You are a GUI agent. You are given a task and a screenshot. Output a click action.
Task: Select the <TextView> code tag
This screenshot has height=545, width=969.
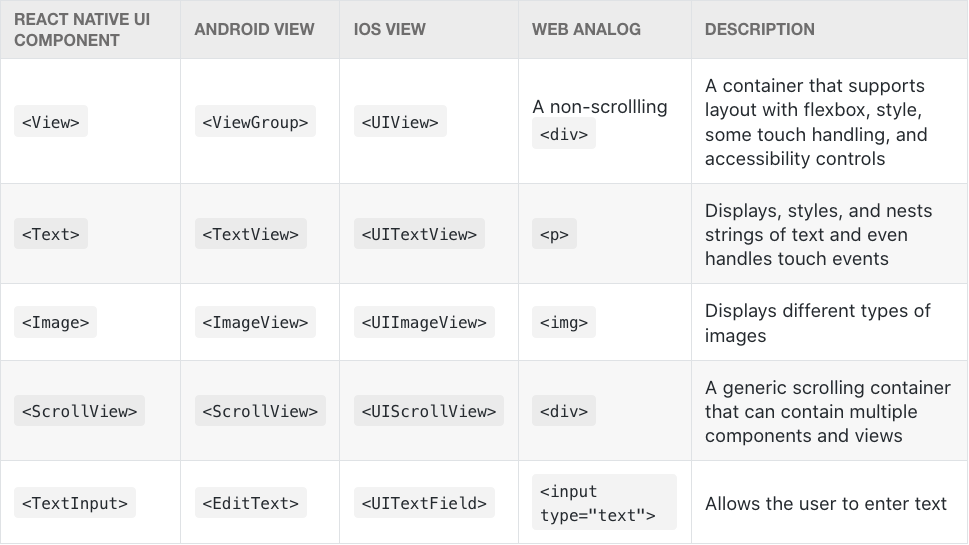(250, 234)
